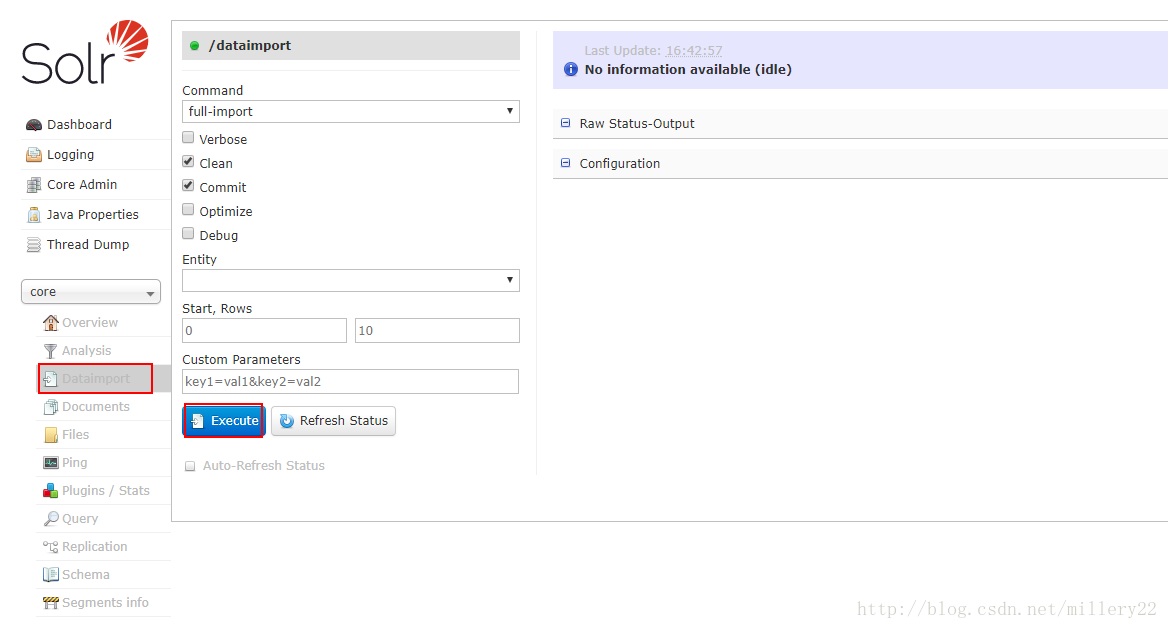Click the Overview house icon

pyautogui.click(x=51, y=323)
